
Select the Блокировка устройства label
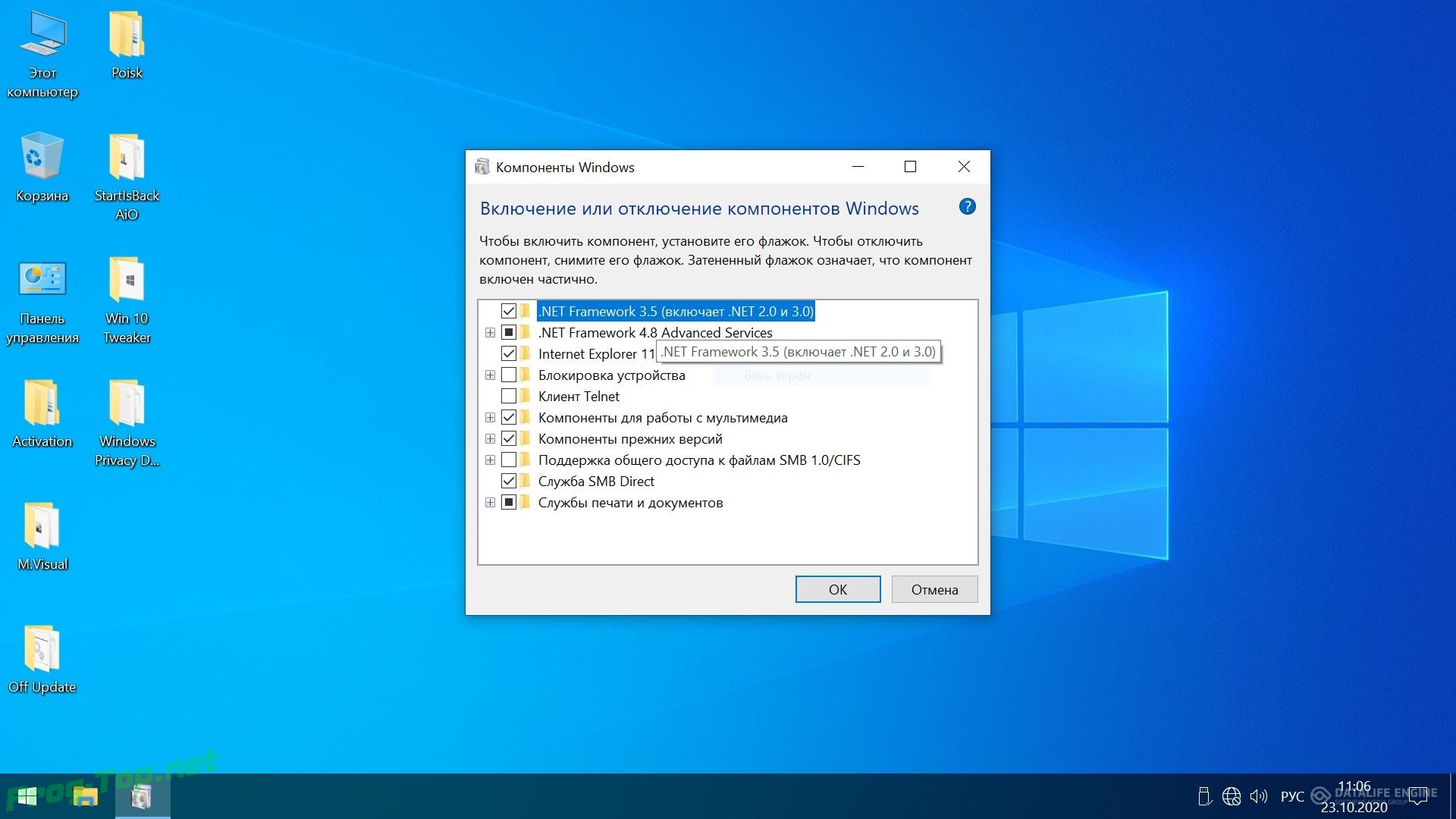(x=611, y=375)
